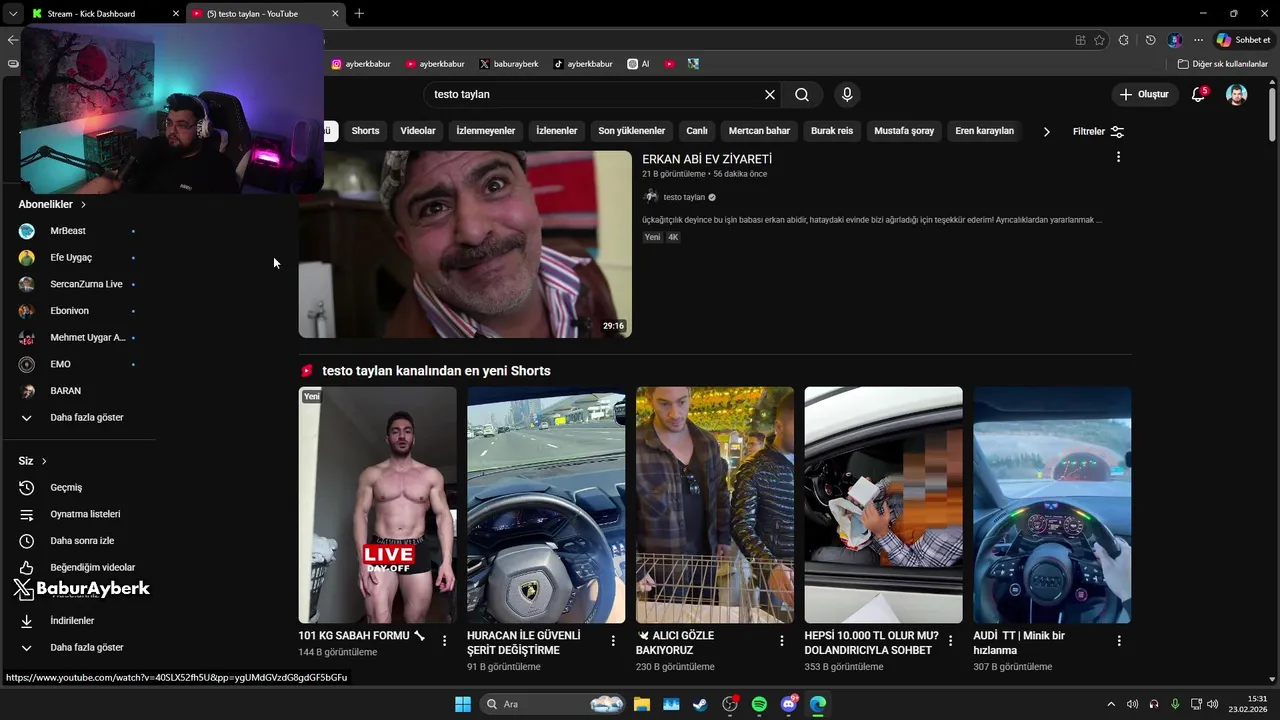Open Spotify from the taskbar

click(759, 704)
